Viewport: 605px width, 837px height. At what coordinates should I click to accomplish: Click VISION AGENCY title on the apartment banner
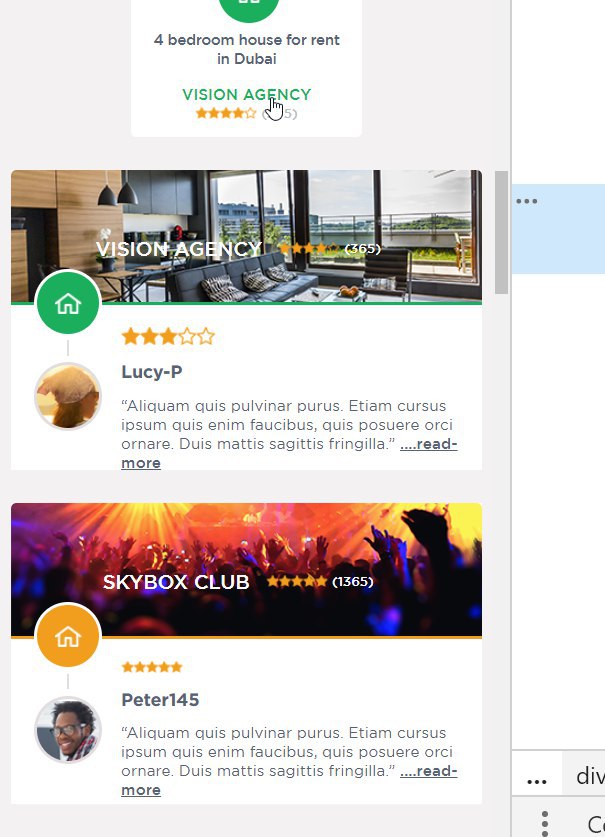click(179, 249)
